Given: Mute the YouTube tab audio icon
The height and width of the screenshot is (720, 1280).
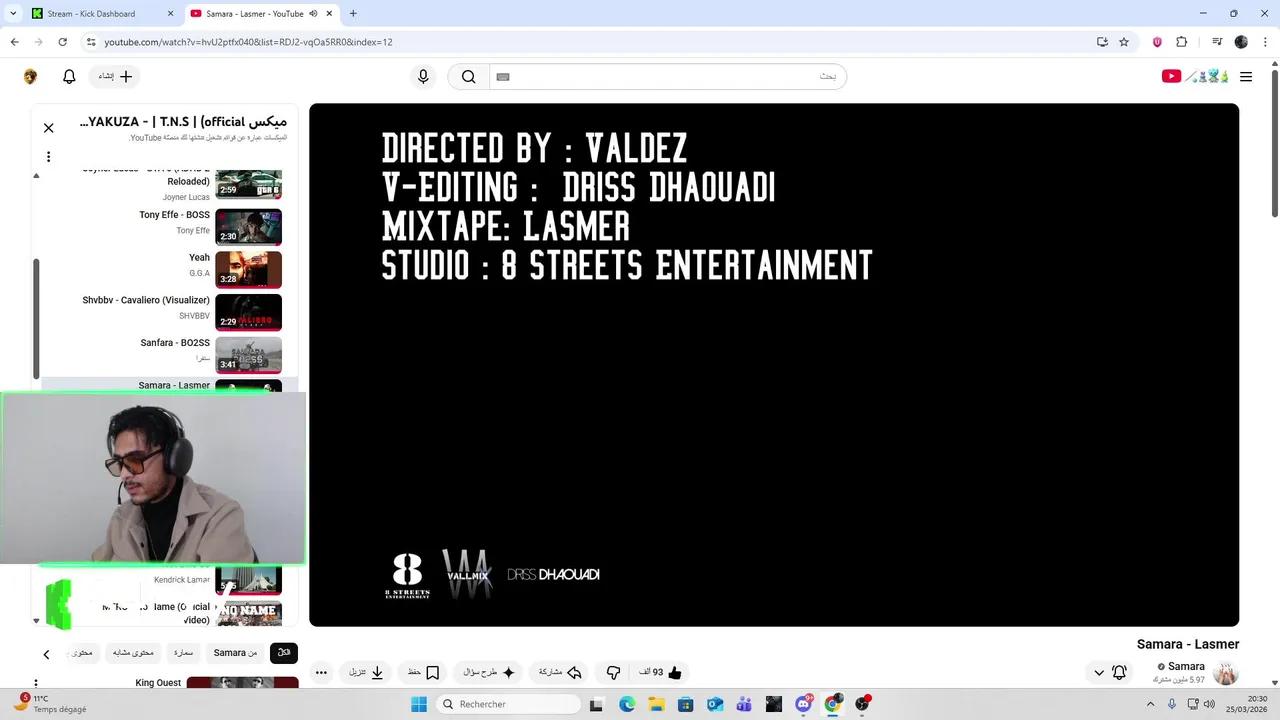Looking at the screenshot, I should coord(313,14).
